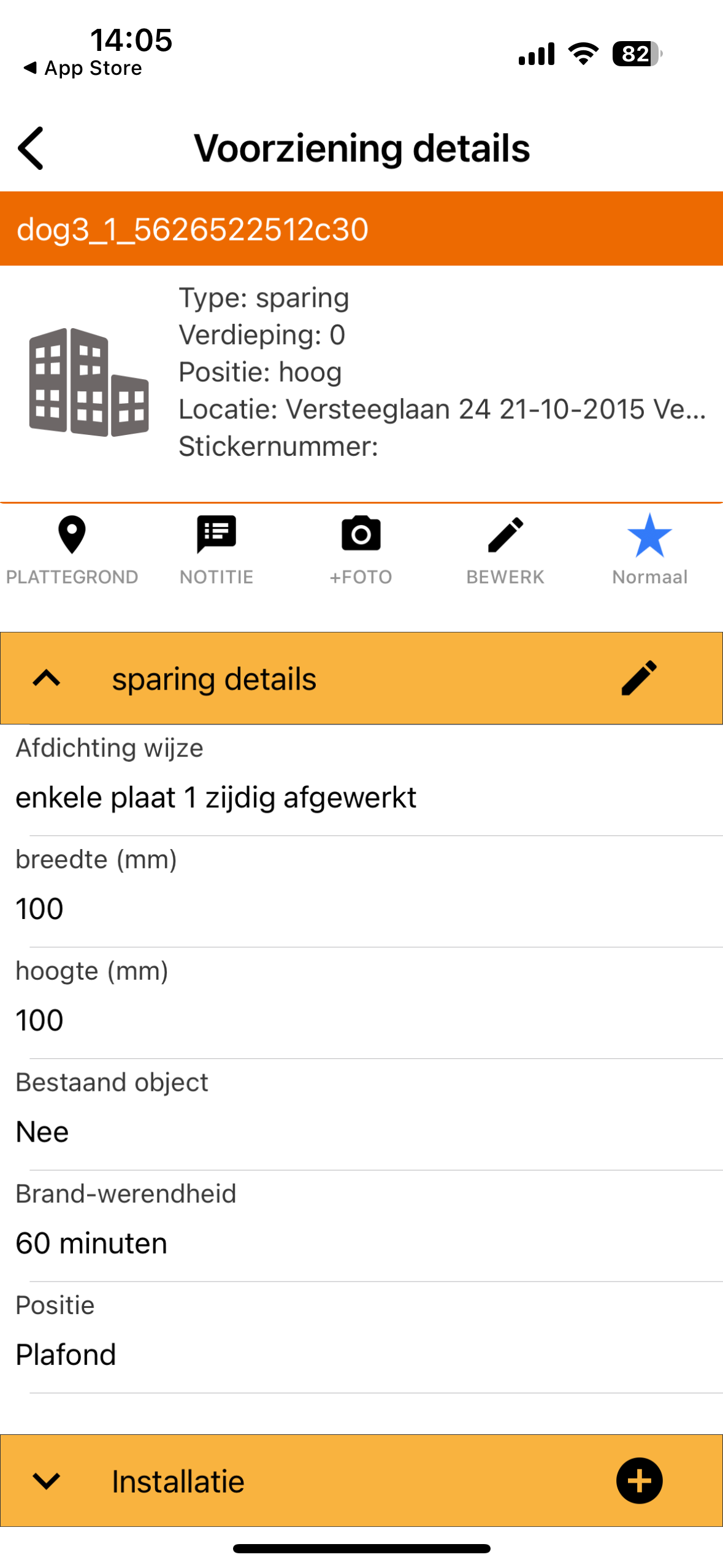
Task: Add a note via Notitie icon
Action: click(216, 535)
